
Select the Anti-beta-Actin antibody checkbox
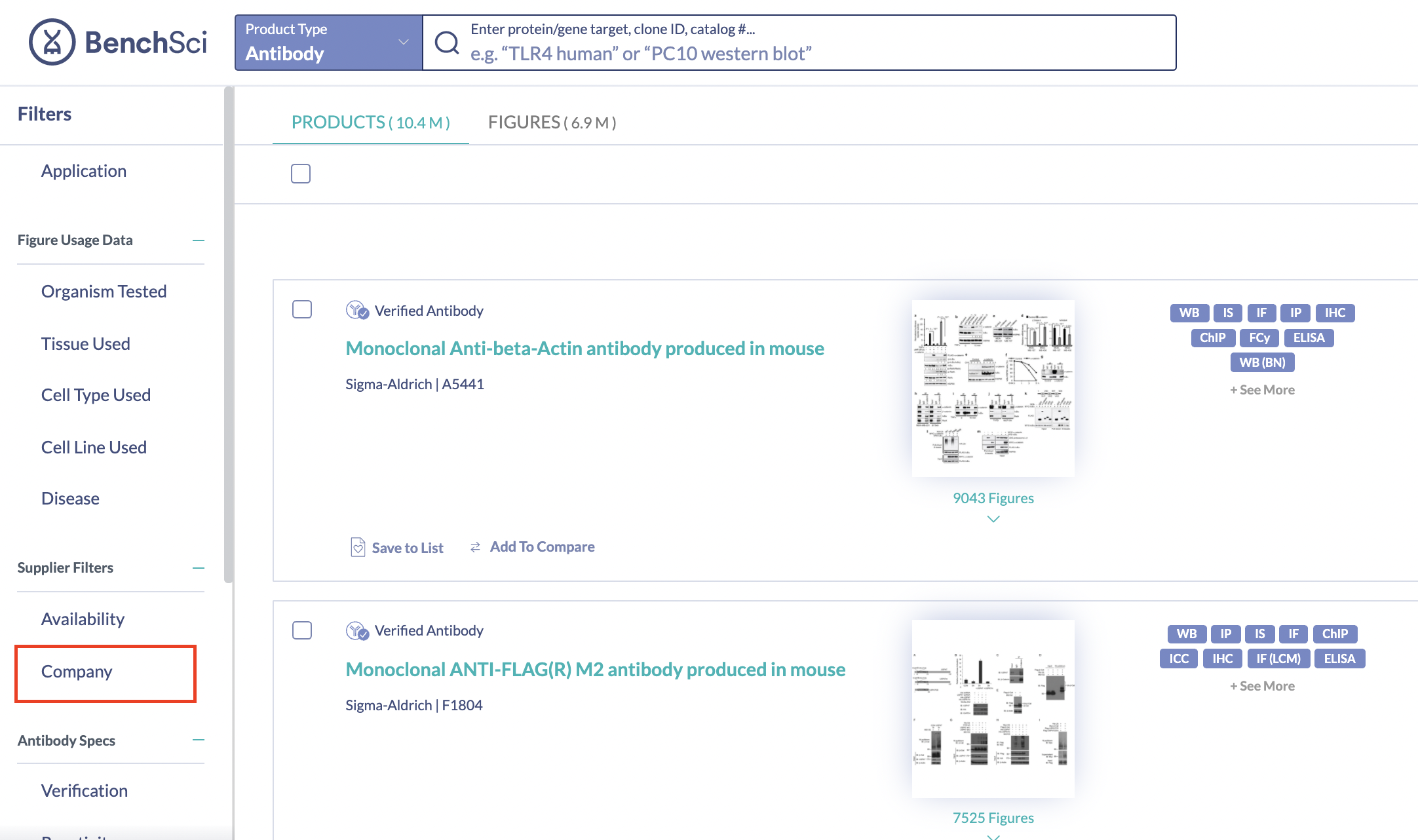point(302,309)
